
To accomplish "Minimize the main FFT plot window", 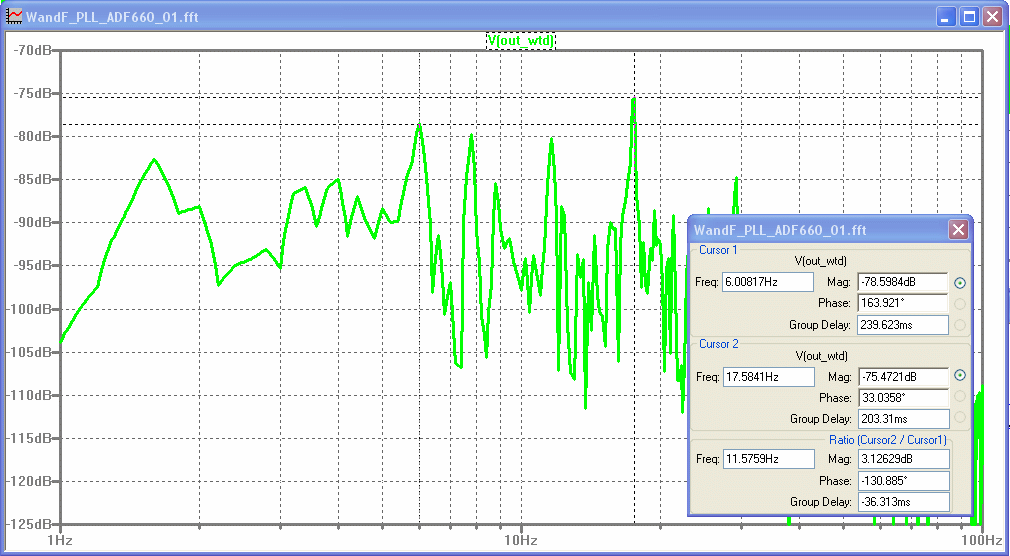I will (946, 17).
